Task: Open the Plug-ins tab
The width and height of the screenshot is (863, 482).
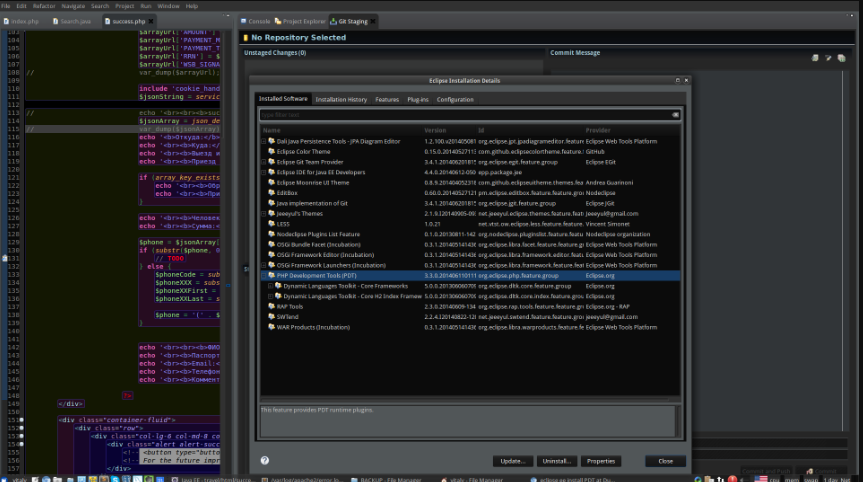Action: [418, 100]
